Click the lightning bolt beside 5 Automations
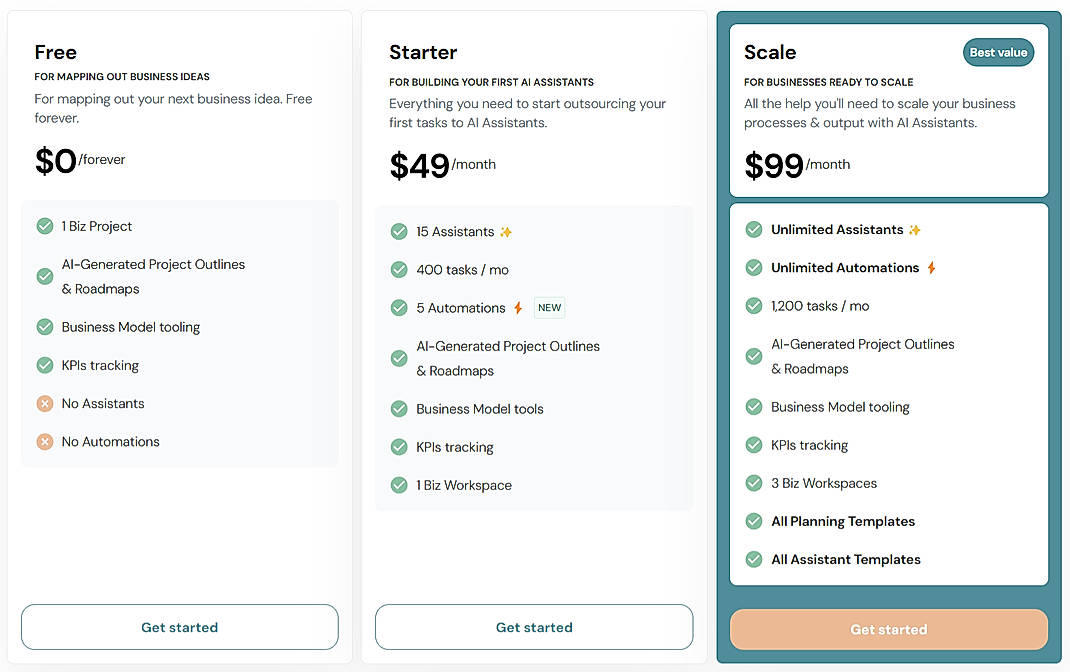Viewport: 1070px width, 672px height. coord(518,307)
